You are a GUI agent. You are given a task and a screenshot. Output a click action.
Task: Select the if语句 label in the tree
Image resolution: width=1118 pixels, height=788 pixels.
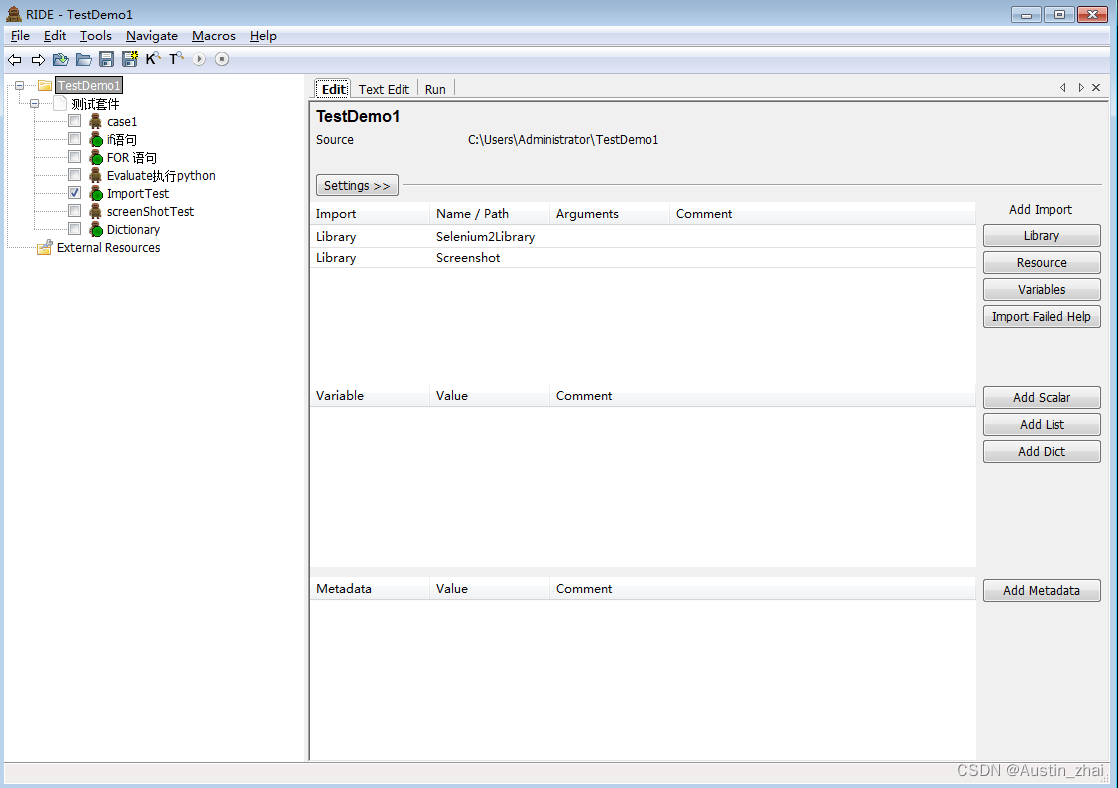[x=122, y=140]
